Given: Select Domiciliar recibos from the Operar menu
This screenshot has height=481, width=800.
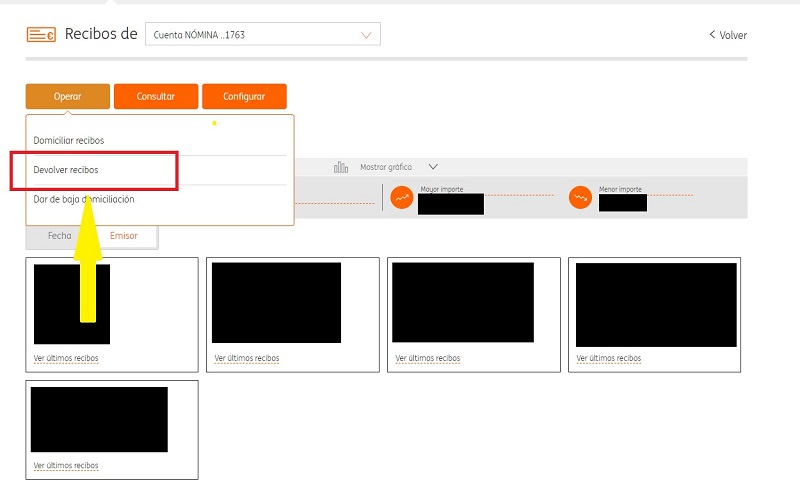Looking at the screenshot, I should [x=69, y=140].
